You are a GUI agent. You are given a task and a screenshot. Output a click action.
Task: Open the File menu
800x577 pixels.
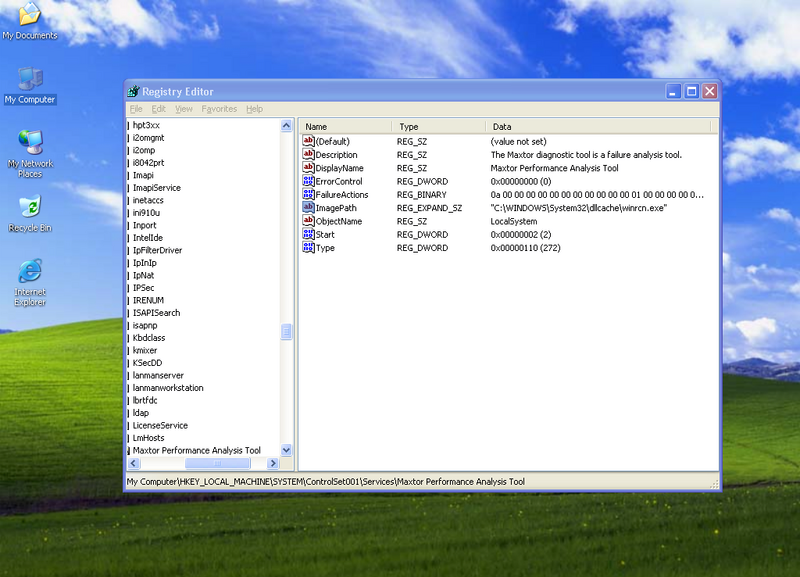tap(136, 109)
